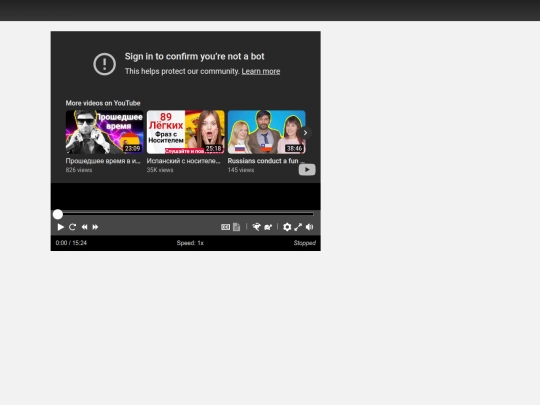This screenshot has height=405, width=540.
Task: Show next suggested videos with chevron arrow
Action: (305, 133)
